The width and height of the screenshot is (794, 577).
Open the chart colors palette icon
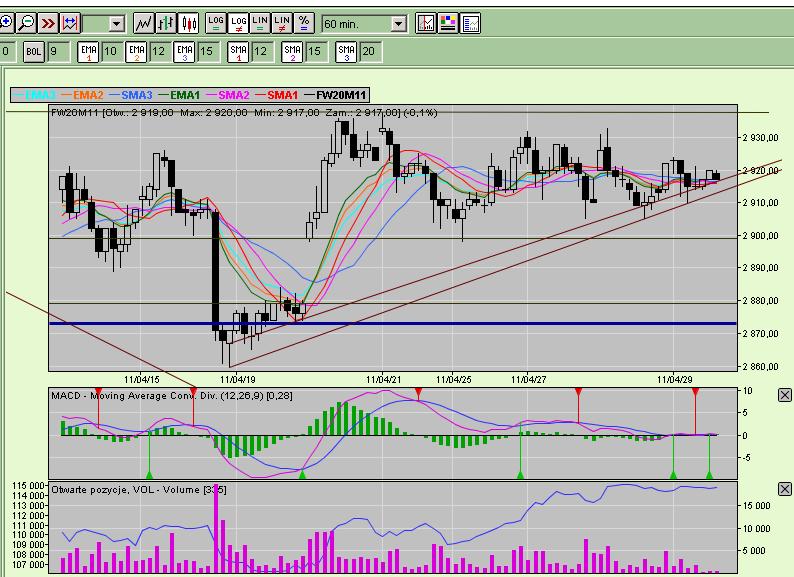448,23
